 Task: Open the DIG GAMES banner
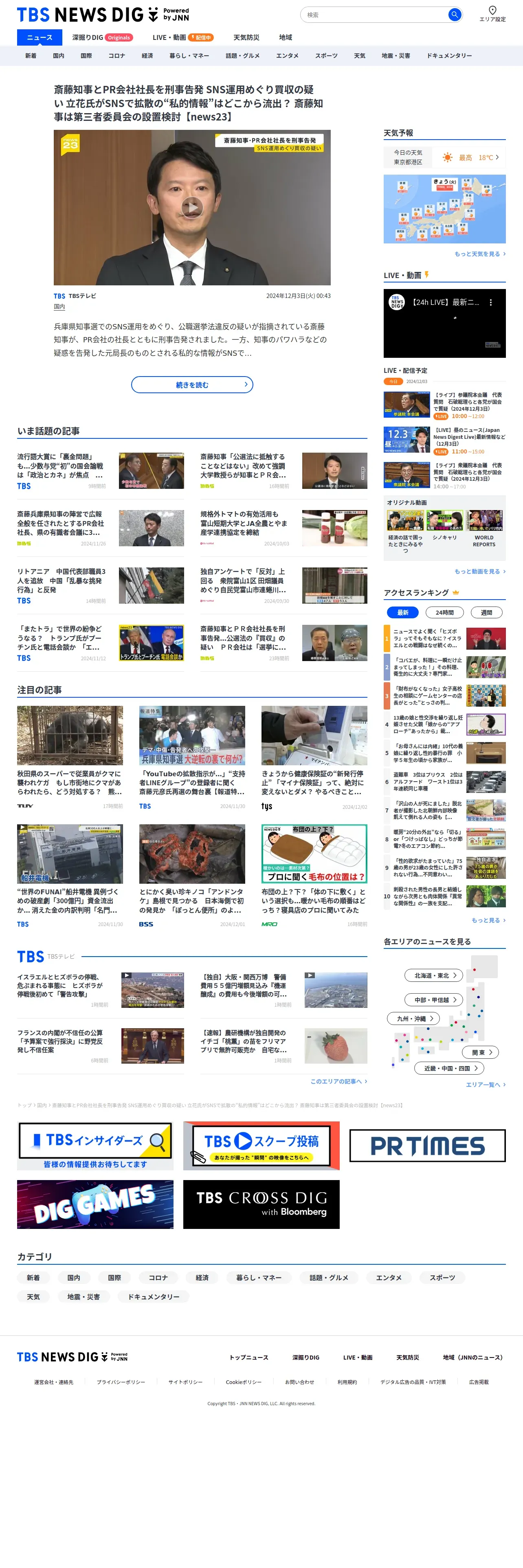[x=95, y=1204]
